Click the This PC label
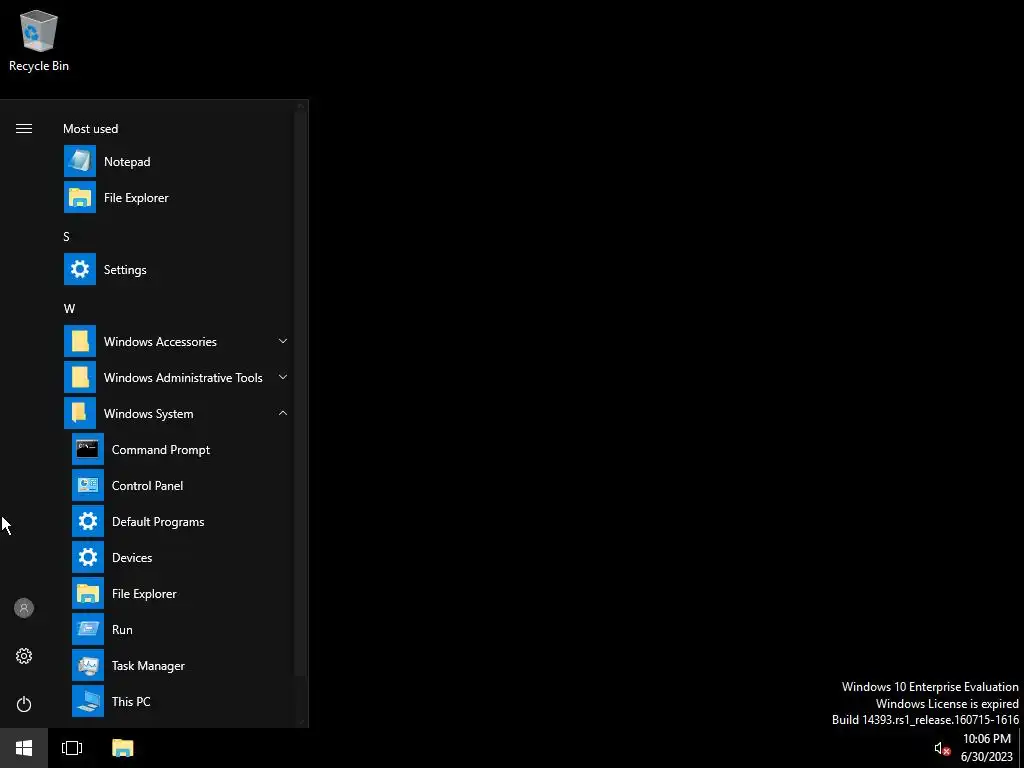Screen dimensions: 1024x768 point(131,701)
